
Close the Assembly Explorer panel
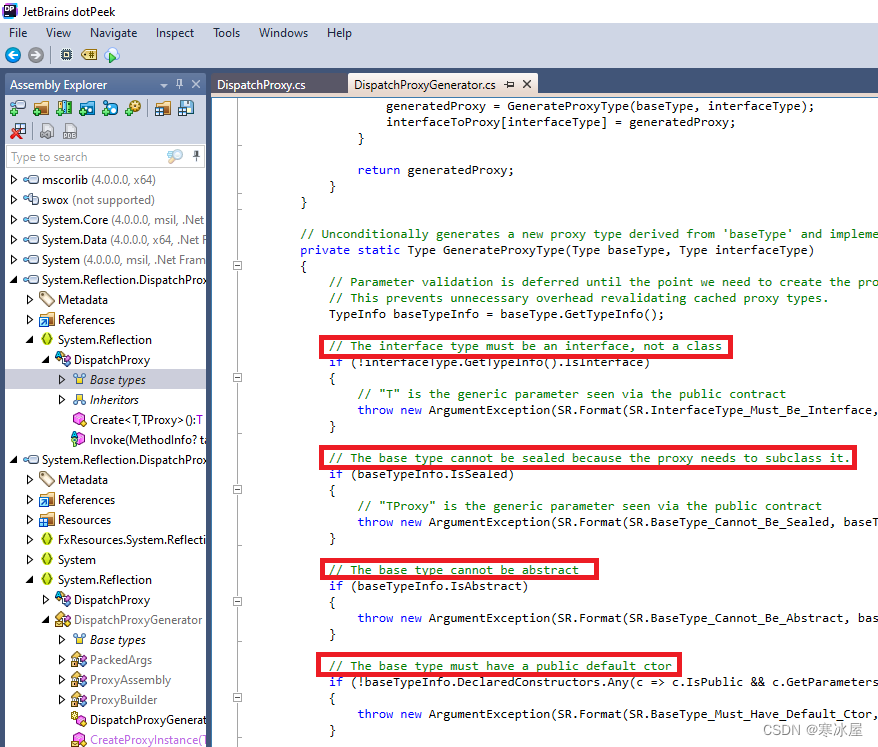(196, 84)
